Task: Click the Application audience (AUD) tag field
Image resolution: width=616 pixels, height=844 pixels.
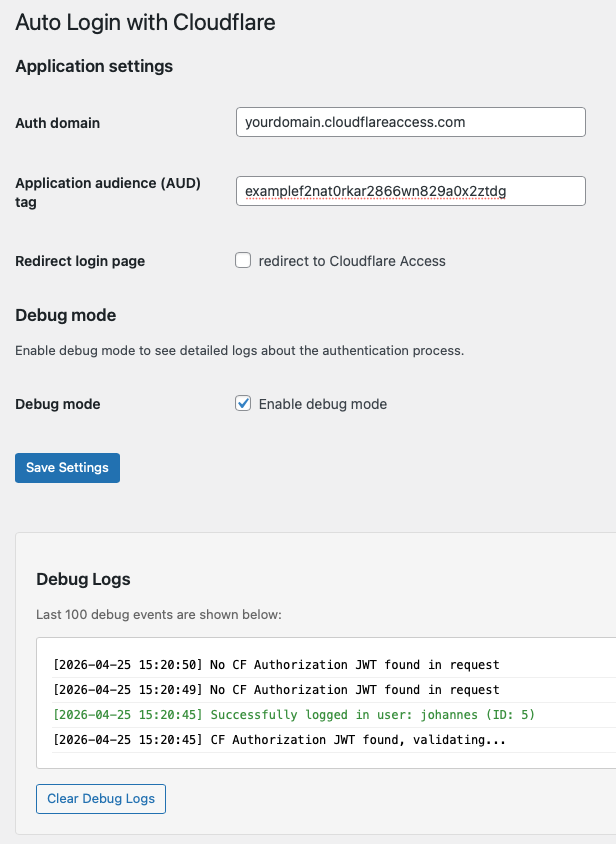Action: click(x=410, y=191)
